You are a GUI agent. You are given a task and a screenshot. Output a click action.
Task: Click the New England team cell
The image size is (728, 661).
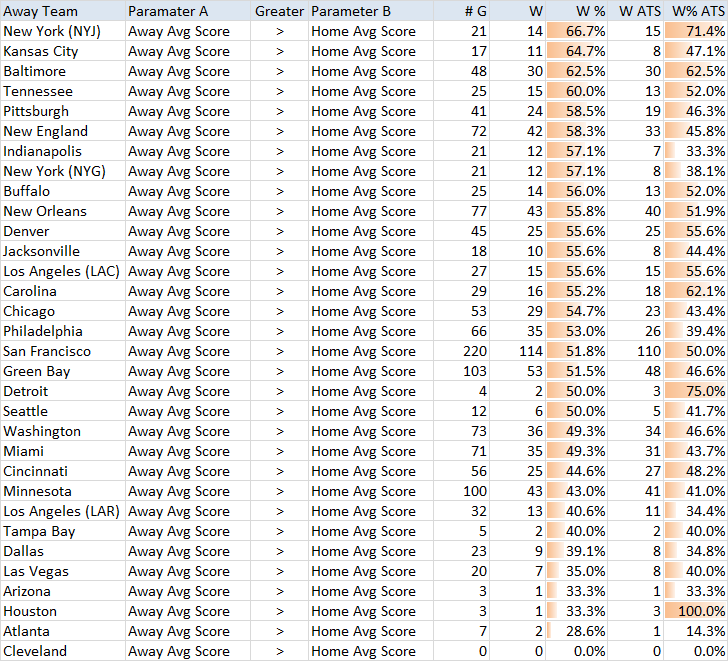pos(63,131)
